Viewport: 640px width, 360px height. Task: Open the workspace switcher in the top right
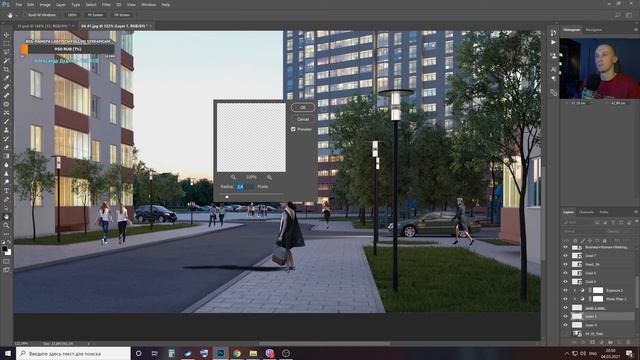(x=629, y=15)
